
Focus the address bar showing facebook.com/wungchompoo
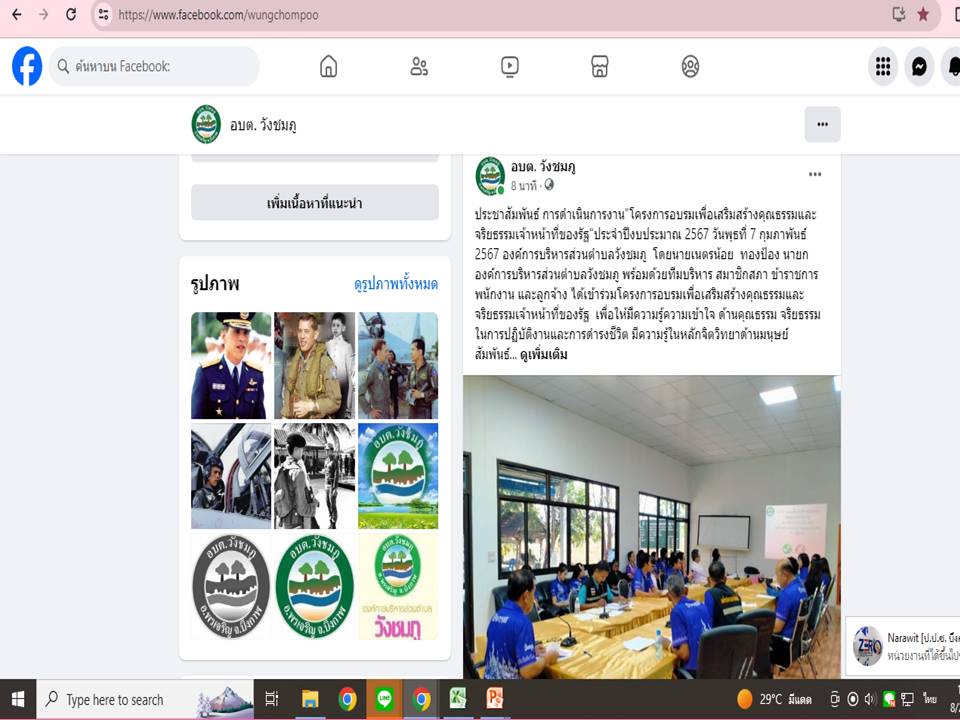pos(219,15)
